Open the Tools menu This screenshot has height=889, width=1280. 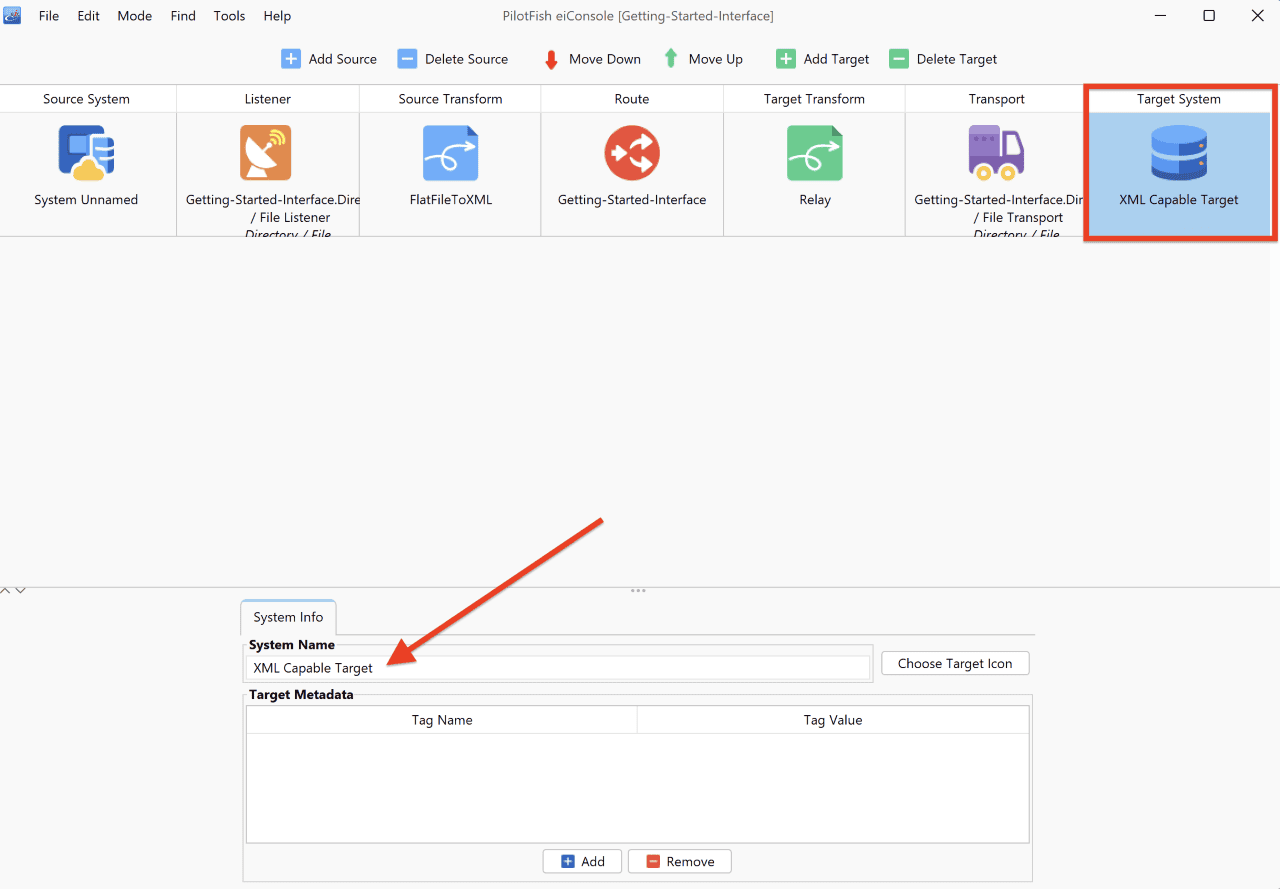coord(230,16)
